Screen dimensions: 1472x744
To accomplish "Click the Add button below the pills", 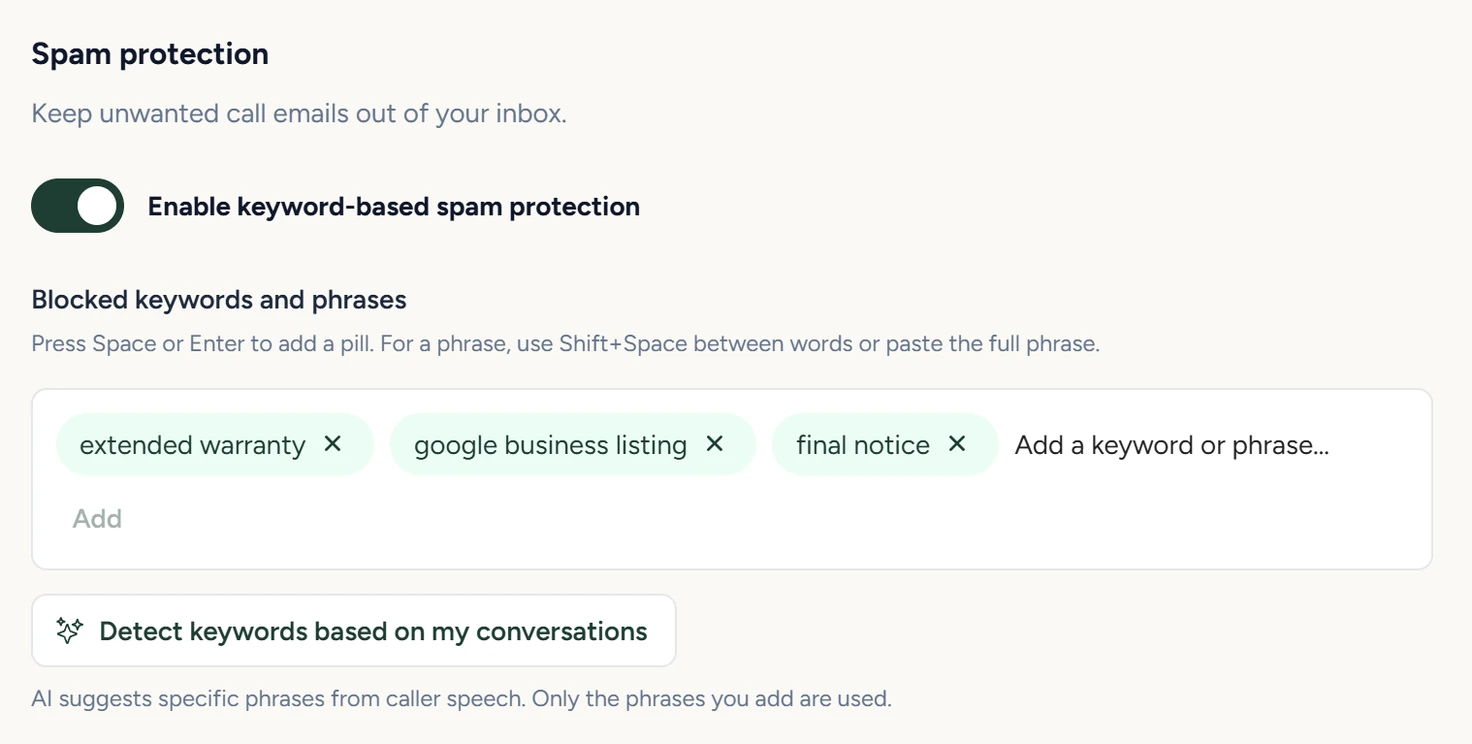I will (x=97, y=518).
